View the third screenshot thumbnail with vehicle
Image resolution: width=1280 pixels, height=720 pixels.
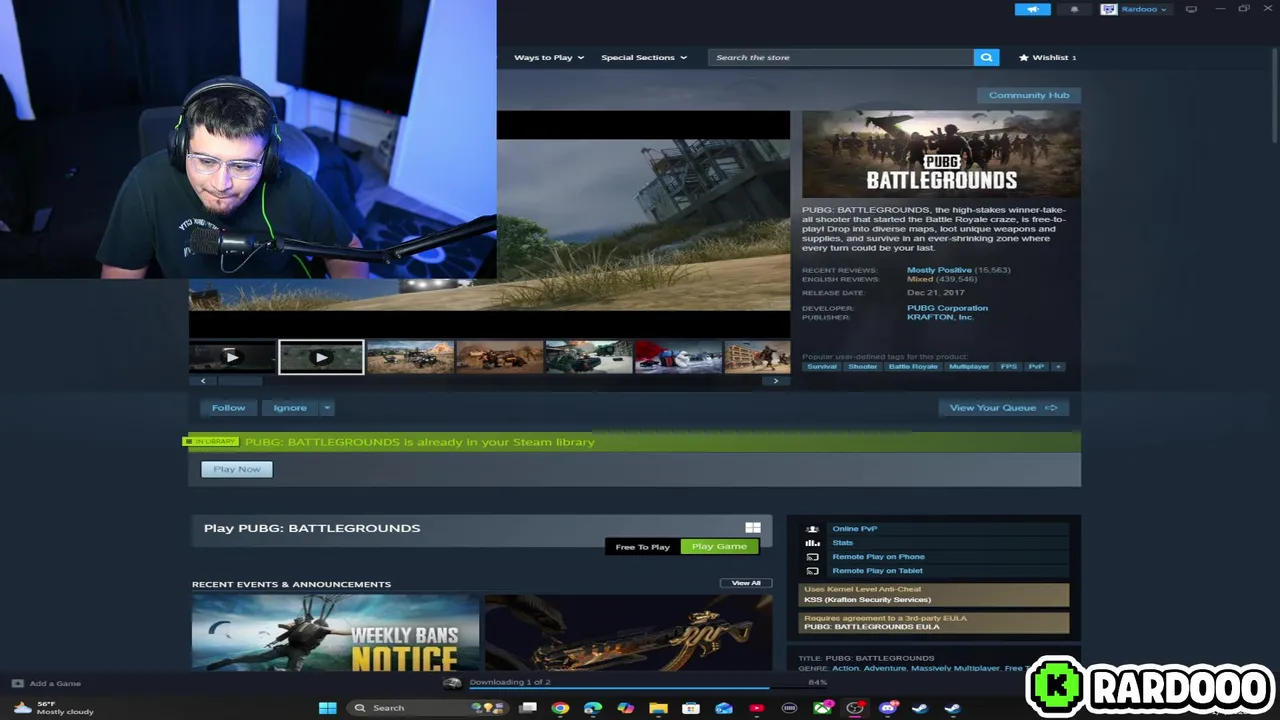pos(410,357)
